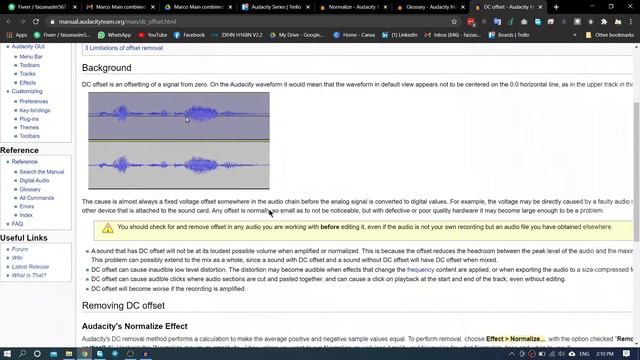Open the LinkedIn bookmark
The image size is (640, 360).
(x=400, y=35)
